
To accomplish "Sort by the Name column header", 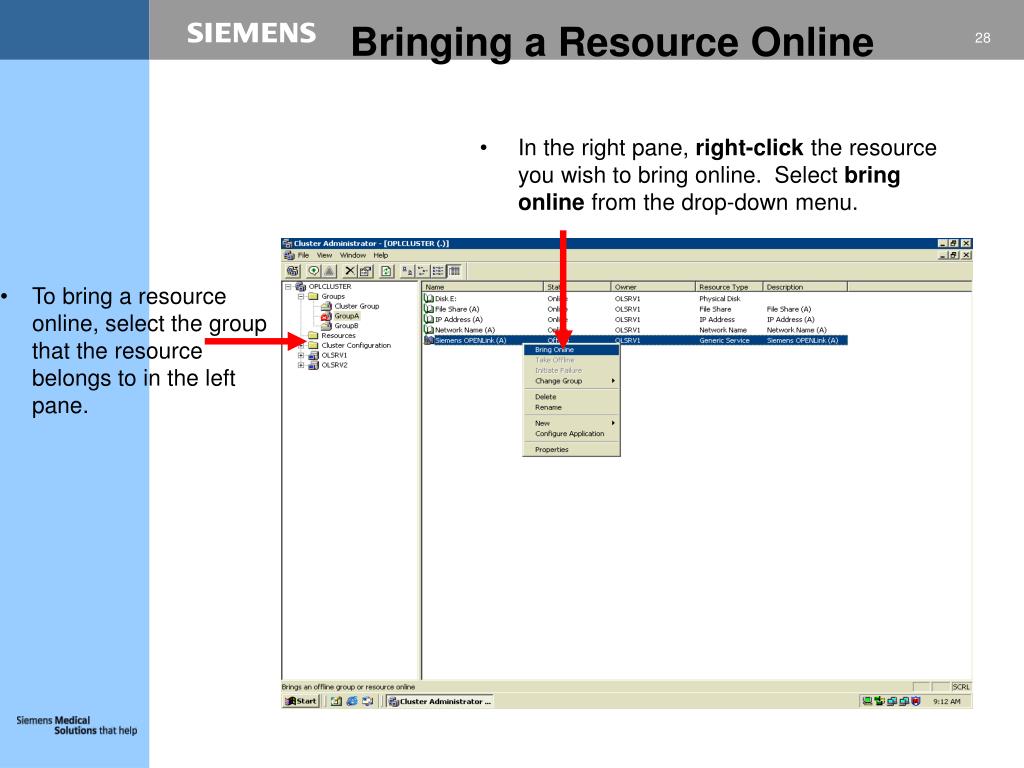I will point(483,287).
